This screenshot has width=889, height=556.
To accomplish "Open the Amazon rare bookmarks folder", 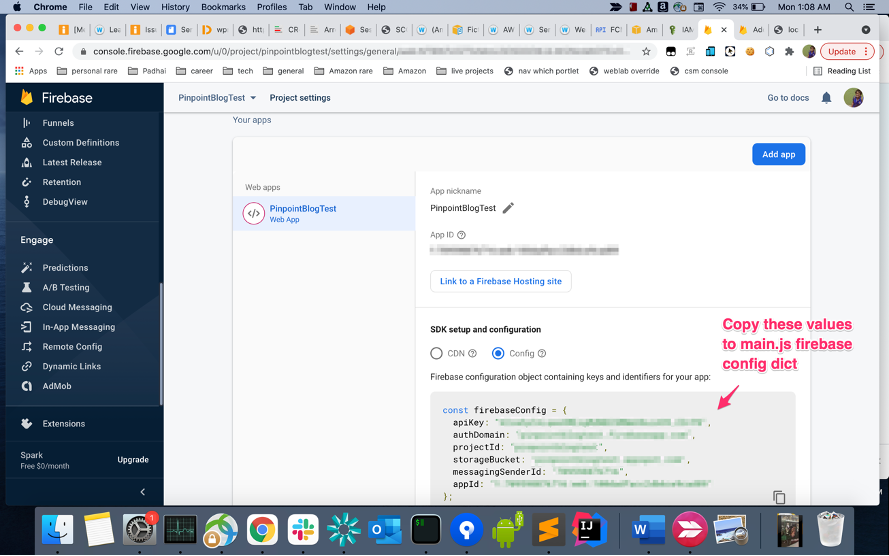I will coord(343,71).
